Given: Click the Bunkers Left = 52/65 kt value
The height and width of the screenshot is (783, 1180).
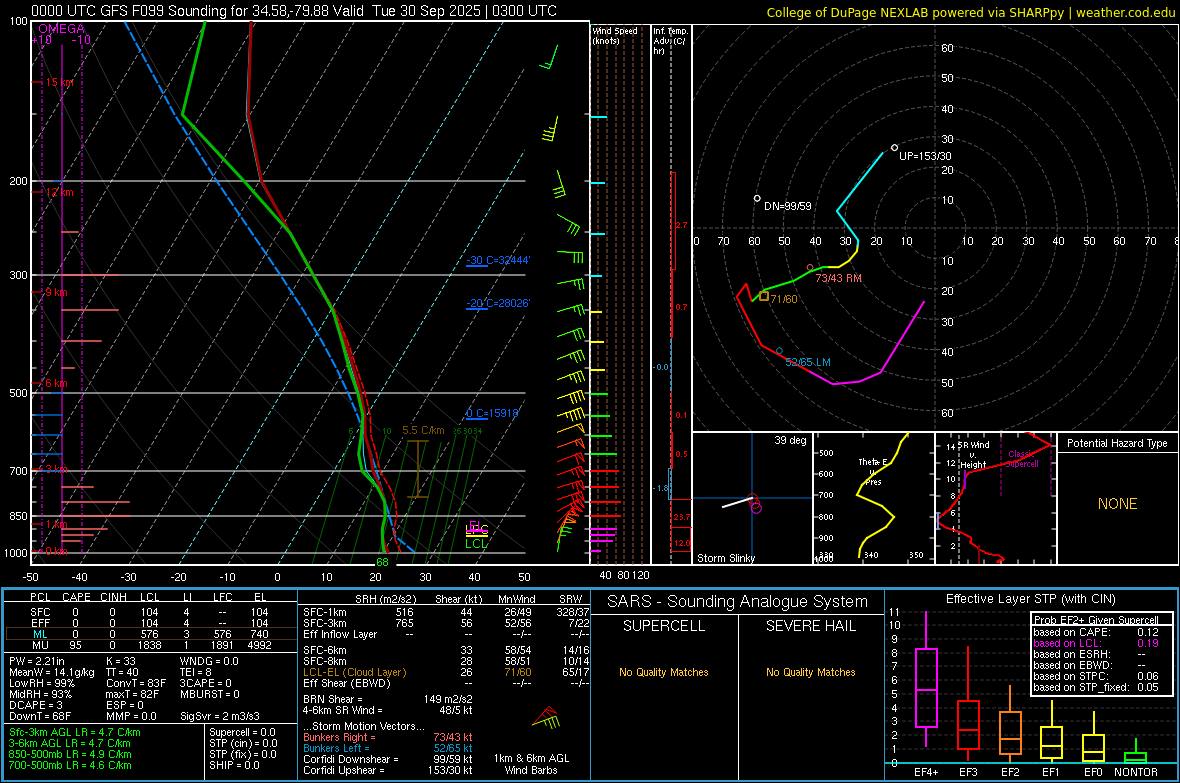Looking at the screenshot, I should tap(388, 748).
